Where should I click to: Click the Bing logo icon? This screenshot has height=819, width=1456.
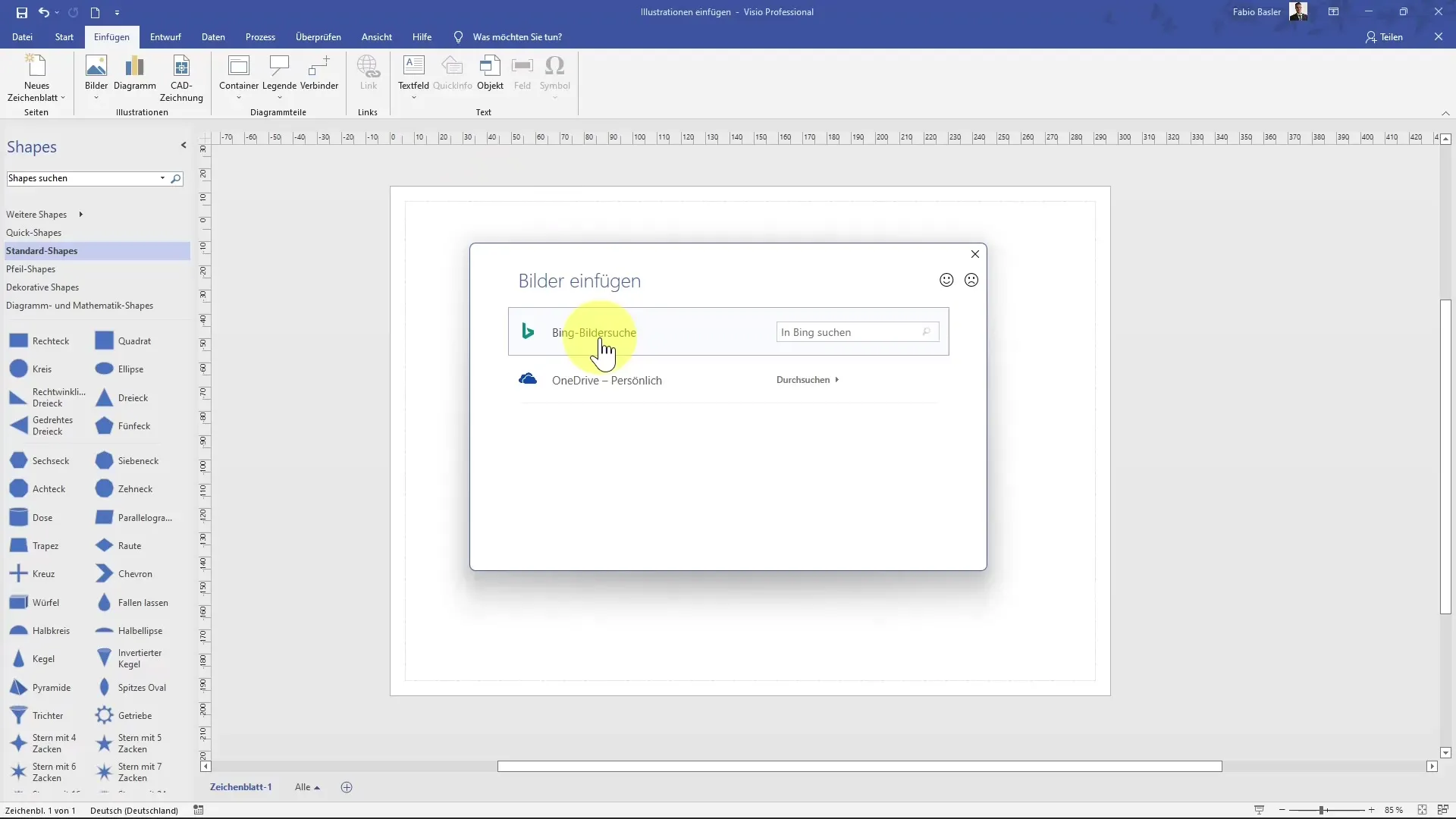click(x=528, y=331)
